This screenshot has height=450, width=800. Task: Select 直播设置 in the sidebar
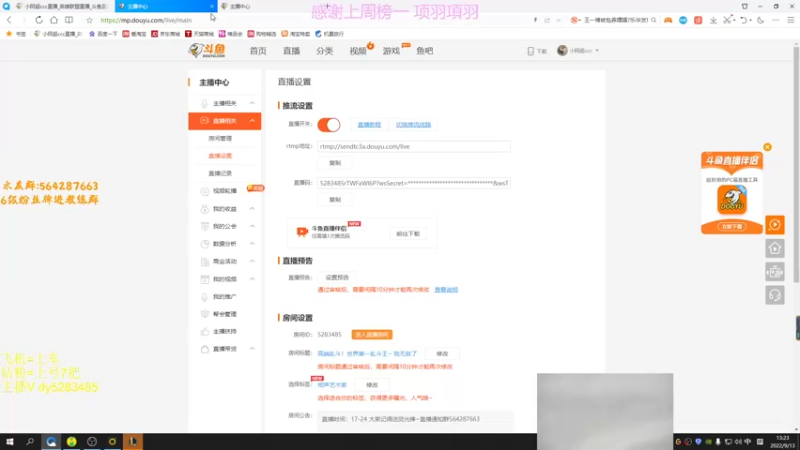[x=220, y=156]
